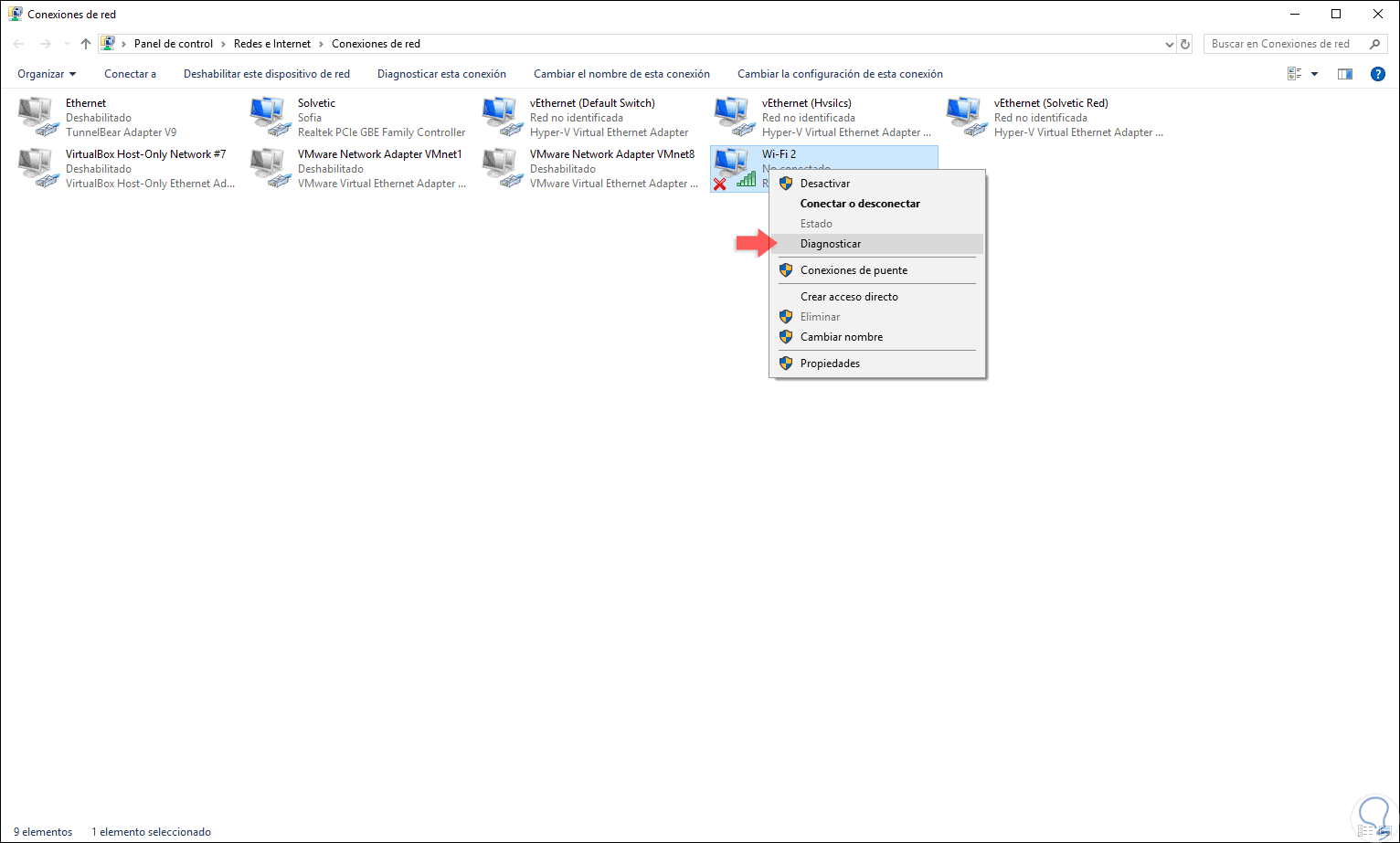Expand the chevron after Panel de control
1400x843 pixels.
224,44
